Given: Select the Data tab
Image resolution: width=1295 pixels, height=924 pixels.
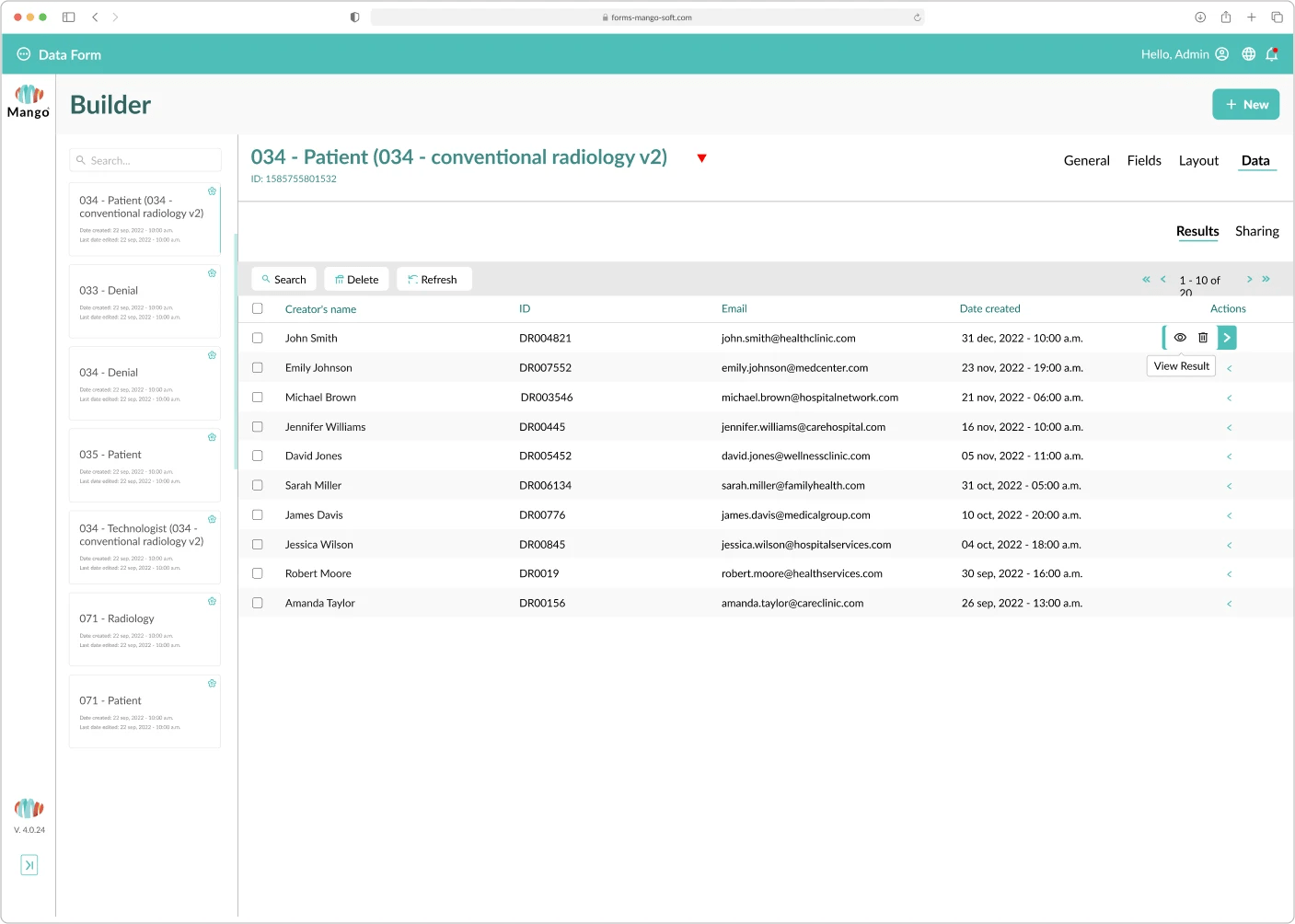Looking at the screenshot, I should coord(1255,160).
